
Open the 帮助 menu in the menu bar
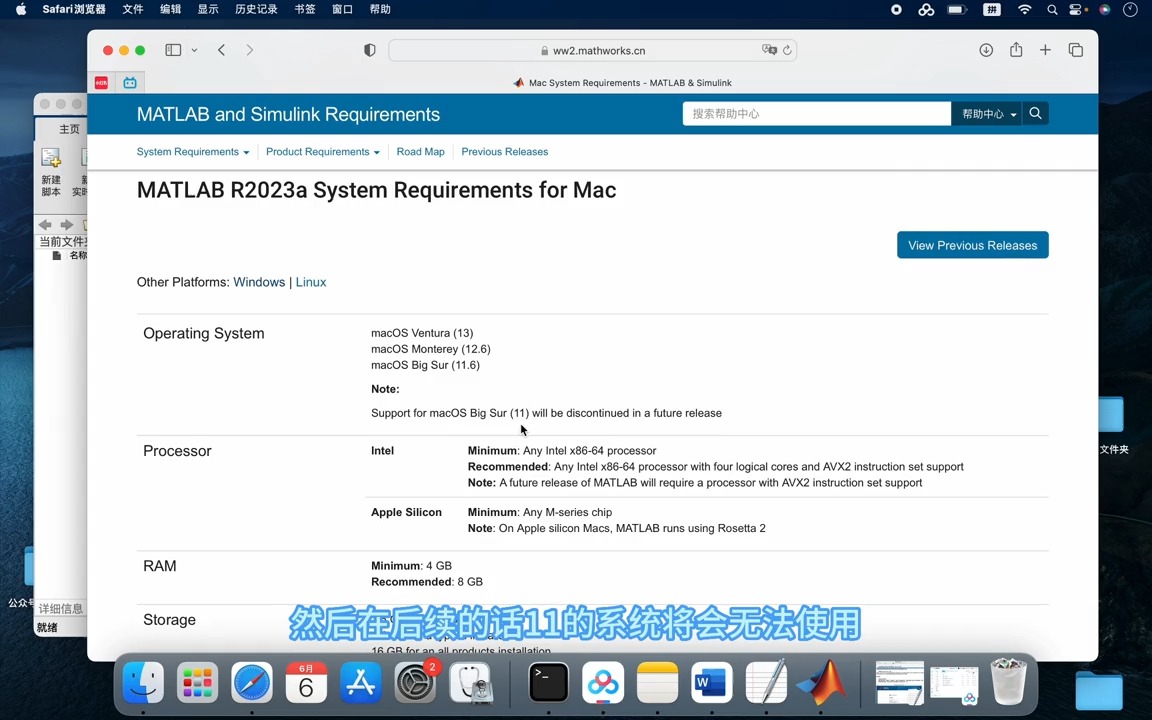(x=380, y=10)
